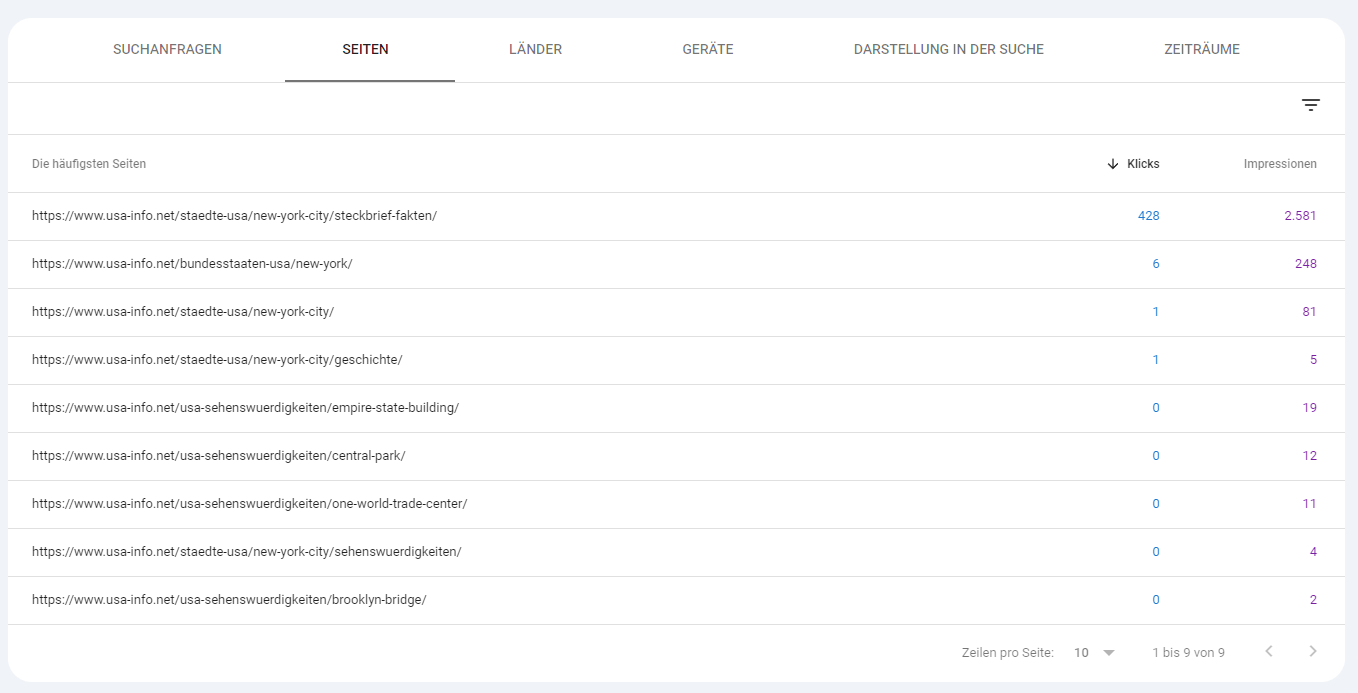Open the brooklyn-bridge page row
Screen dimensions: 1358x693
tap(229, 600)
